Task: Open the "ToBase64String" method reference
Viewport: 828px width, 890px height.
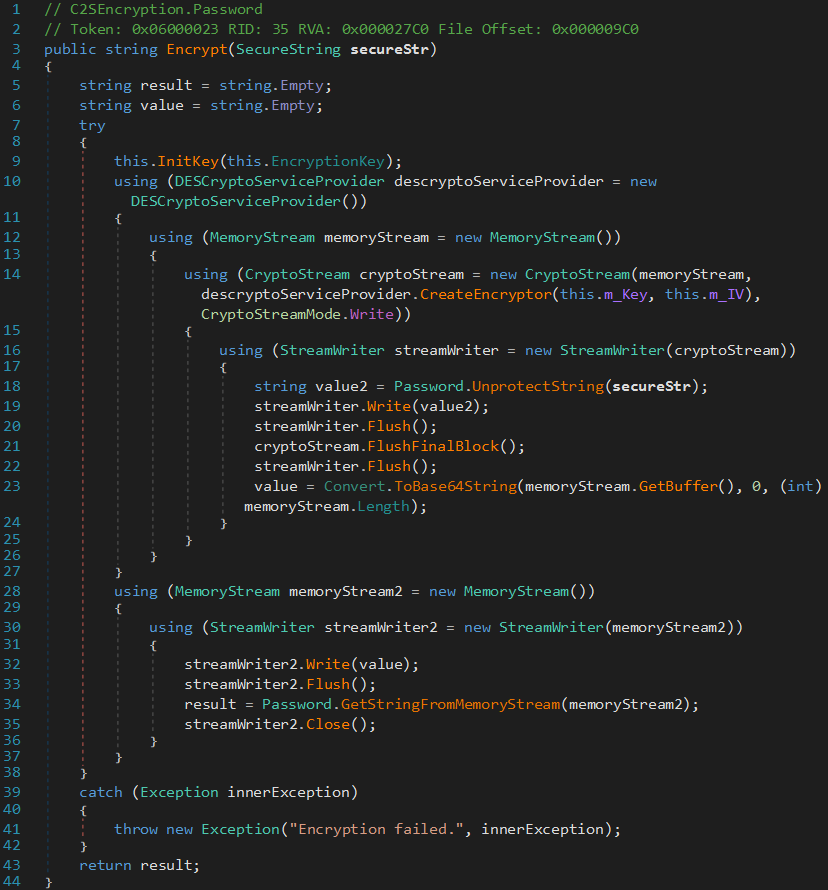Action: 455,486
